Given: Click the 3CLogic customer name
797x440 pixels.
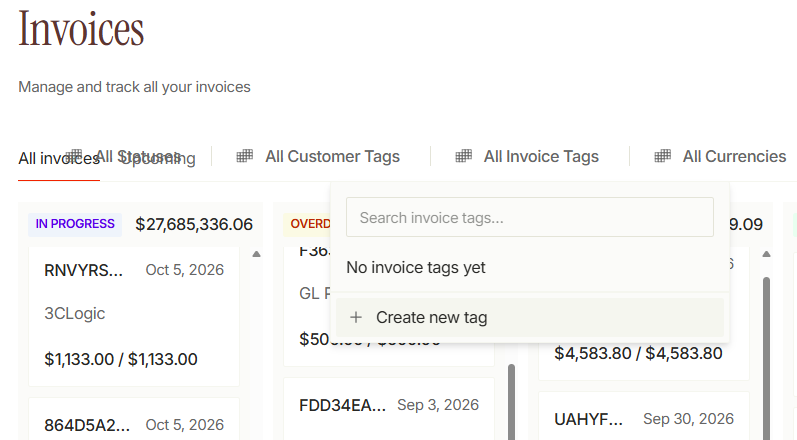Looking at the screenshot, I should pyautogui.click(x=75, y=313).
